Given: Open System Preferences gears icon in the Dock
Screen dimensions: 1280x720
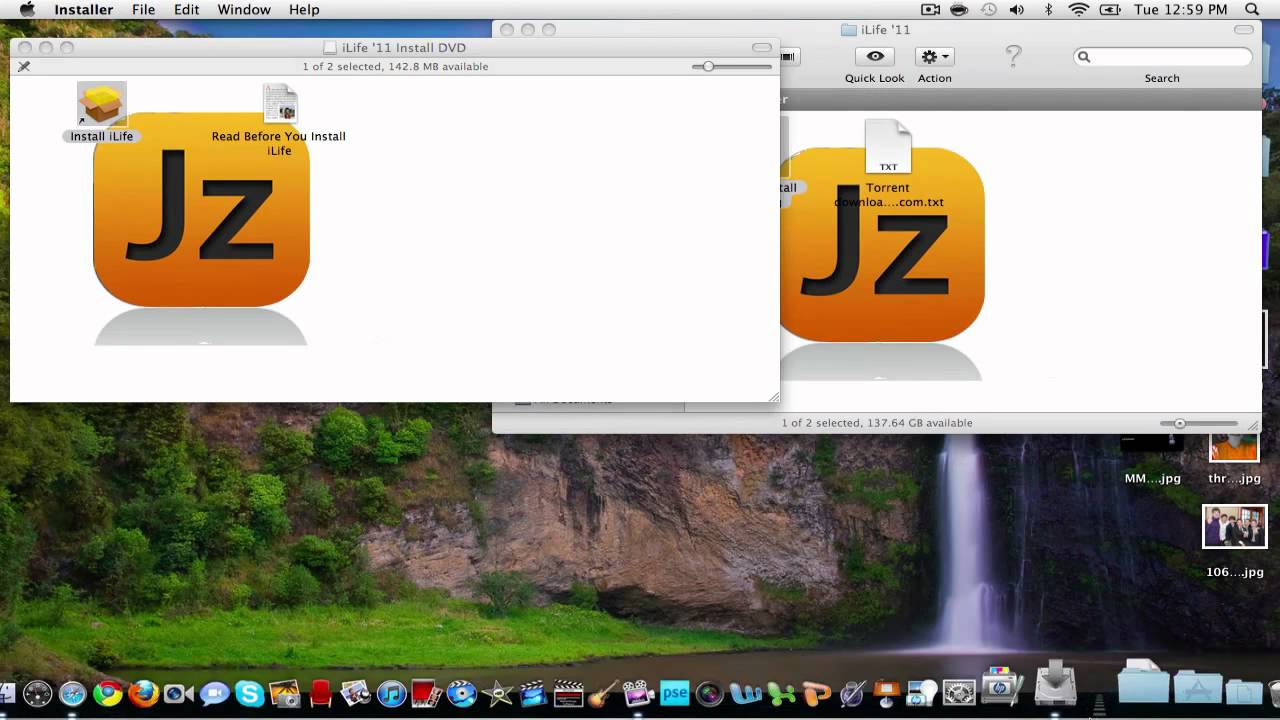Looking at the screenshot, I should [x=959, y=692].
